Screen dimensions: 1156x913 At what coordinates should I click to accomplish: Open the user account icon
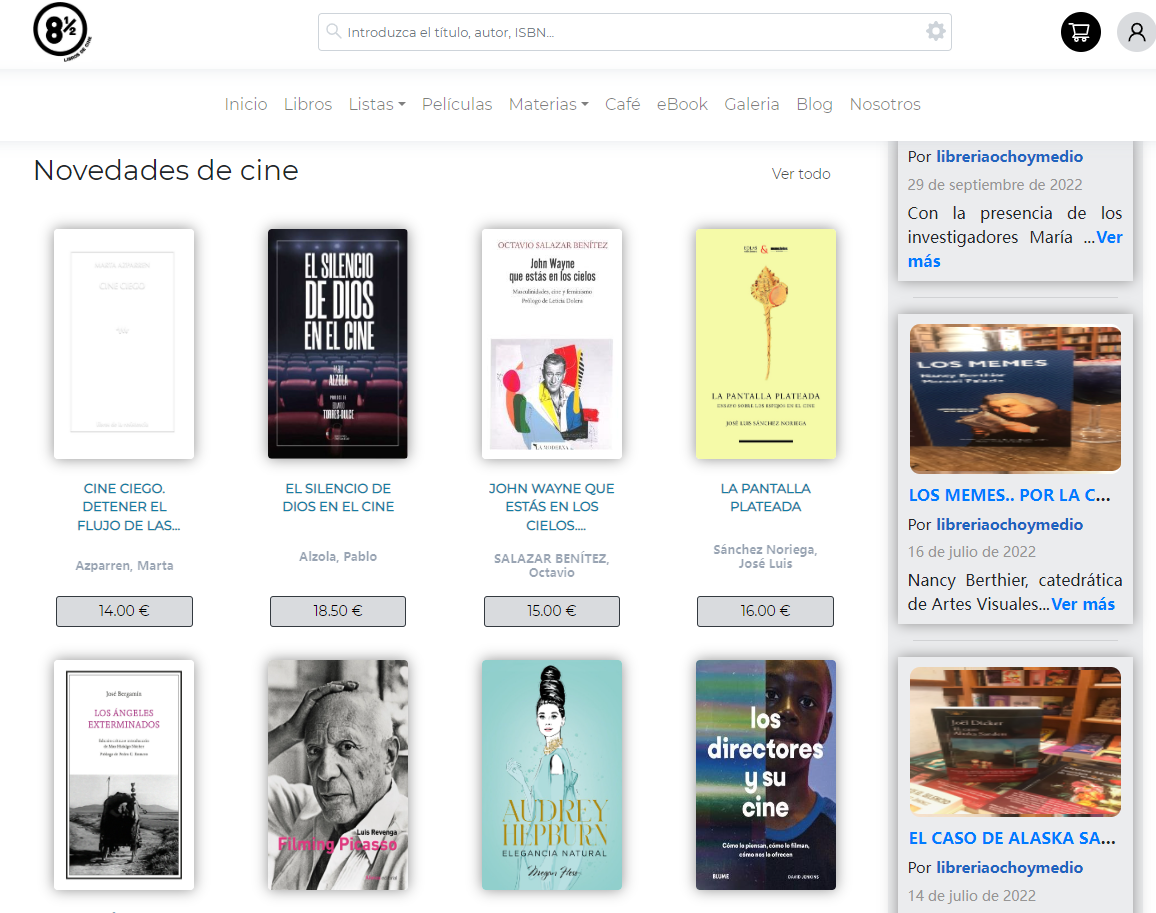[x=1136, y=32]
